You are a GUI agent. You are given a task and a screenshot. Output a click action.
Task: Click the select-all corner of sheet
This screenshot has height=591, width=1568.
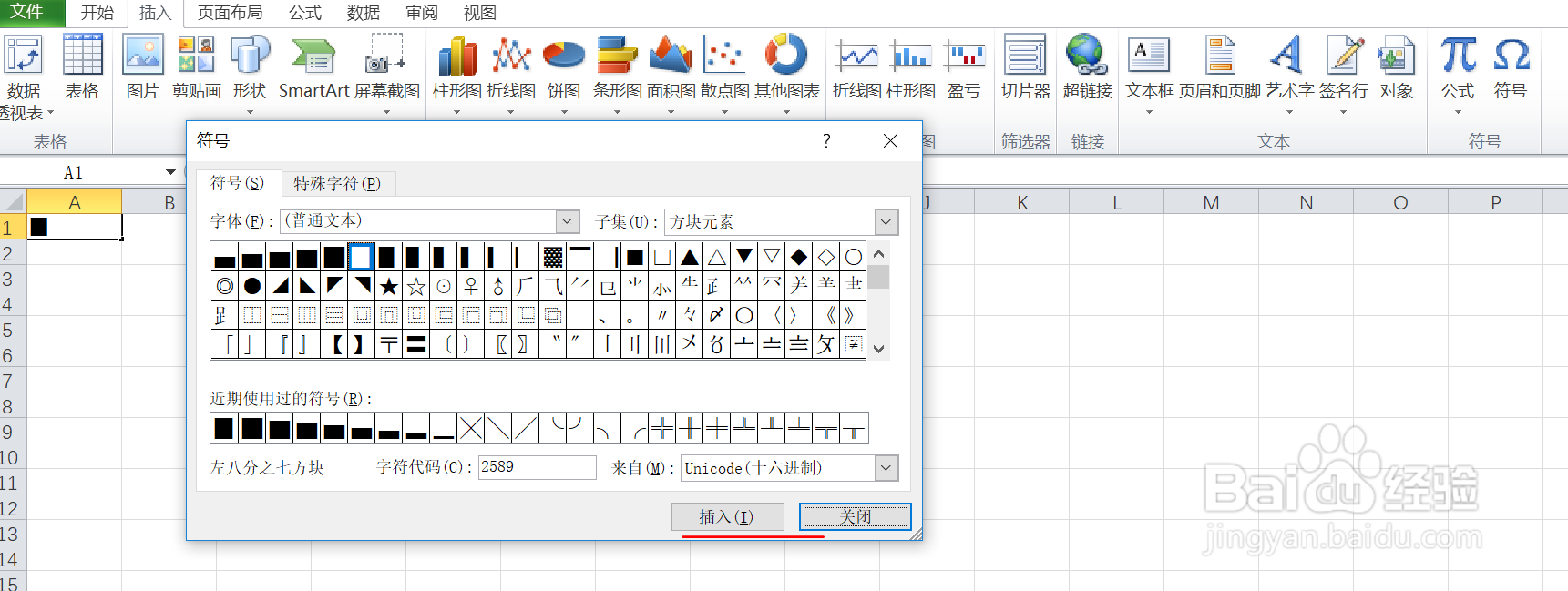click(x=13, y=202)
